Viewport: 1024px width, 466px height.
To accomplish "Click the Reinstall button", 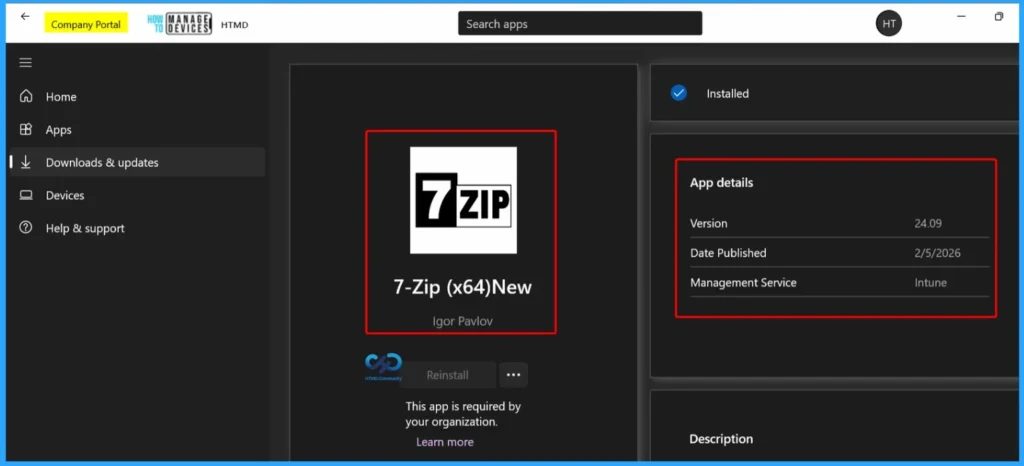I will click(447, 375).
